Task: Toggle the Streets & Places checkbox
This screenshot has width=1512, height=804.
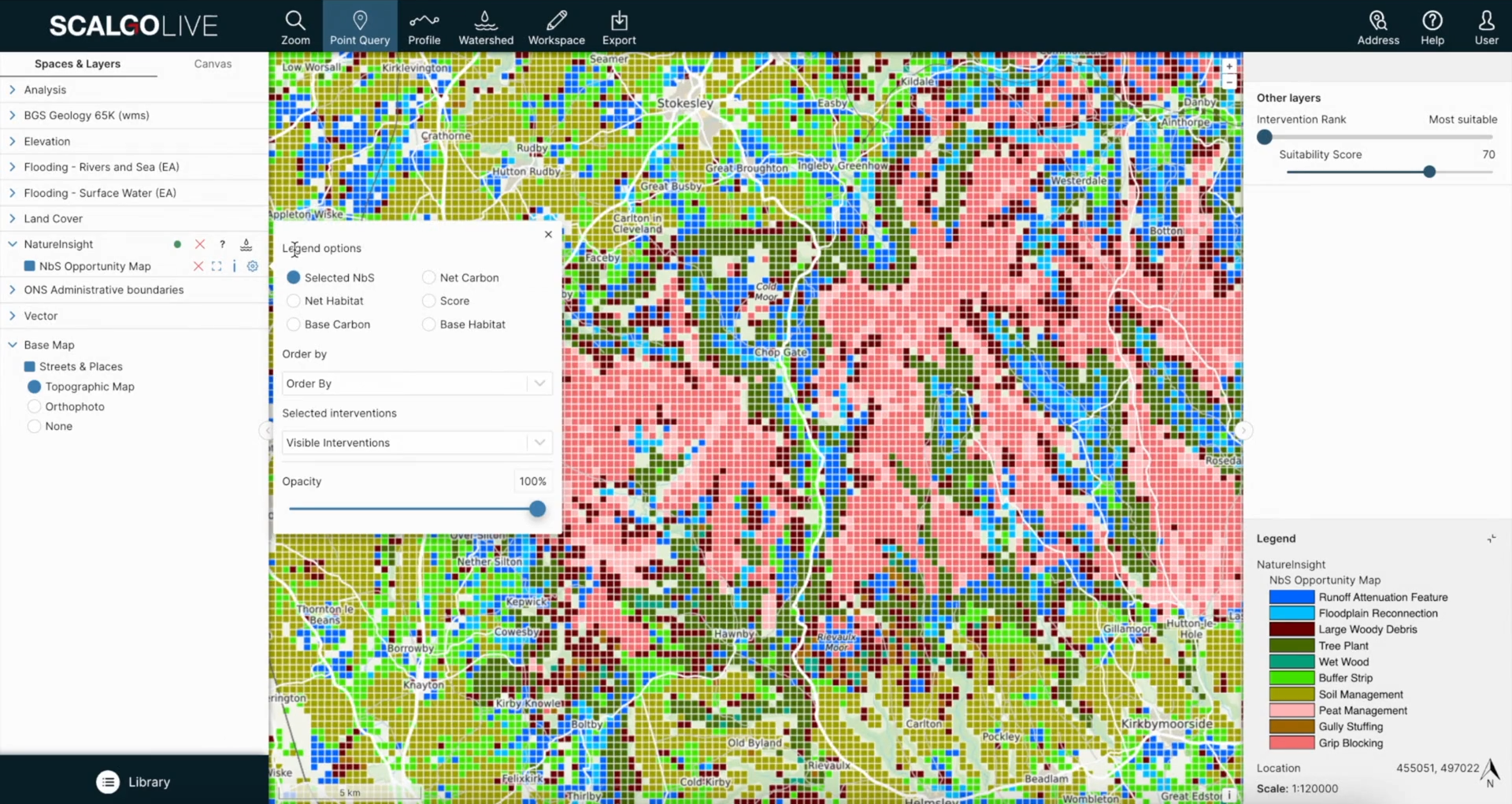Action: [x=30, y=367]
